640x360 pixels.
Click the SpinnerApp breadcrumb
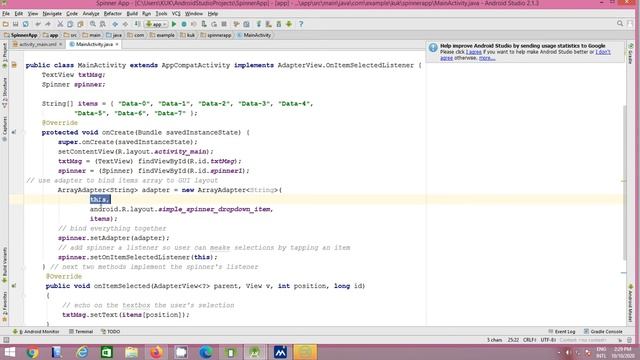pos(20,35)
